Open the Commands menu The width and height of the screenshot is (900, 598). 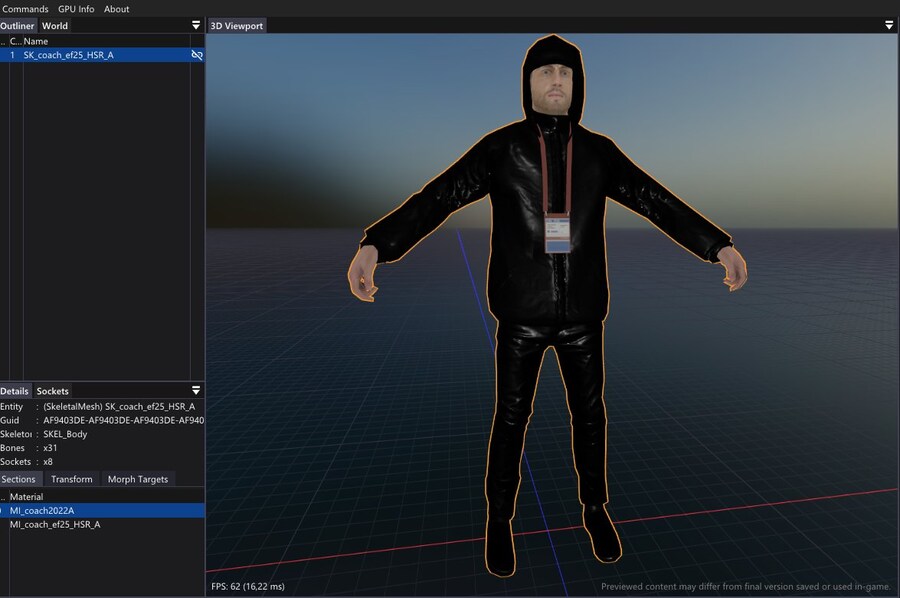[25, 9]
